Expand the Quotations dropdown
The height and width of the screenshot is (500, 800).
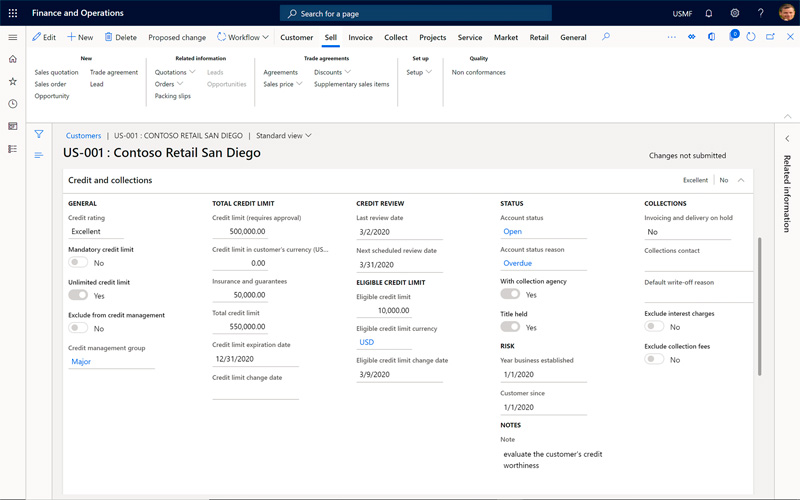(x=175, y=72)
